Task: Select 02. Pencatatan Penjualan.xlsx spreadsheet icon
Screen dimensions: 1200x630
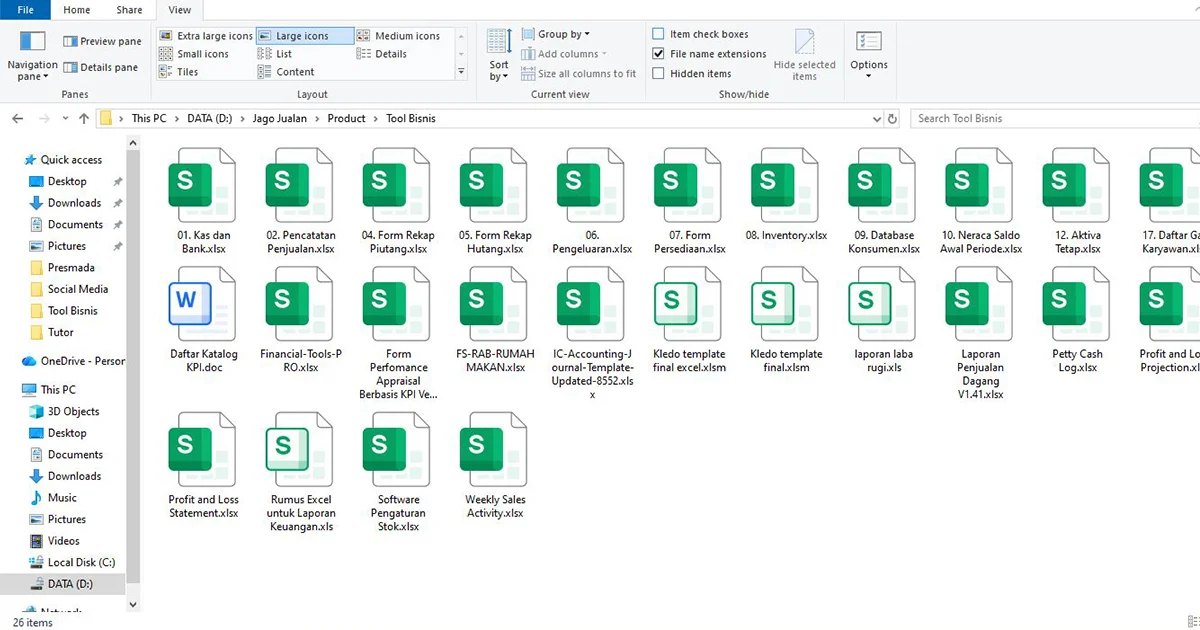Action: pos(300,186)
